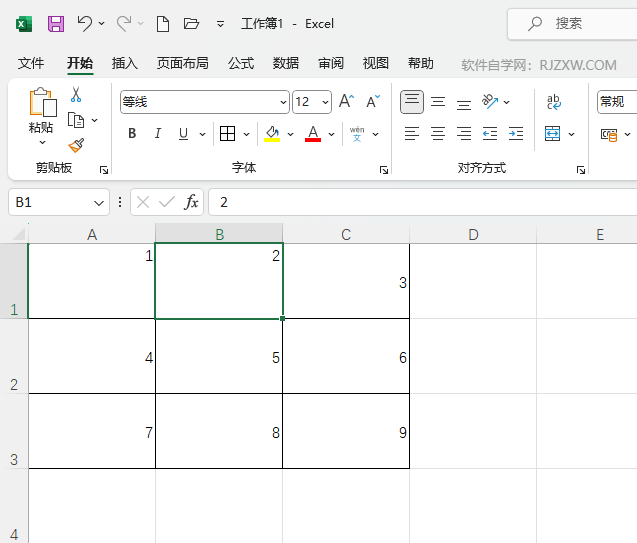
Task: Increase indent in alignment group
Action: (516, 133)
